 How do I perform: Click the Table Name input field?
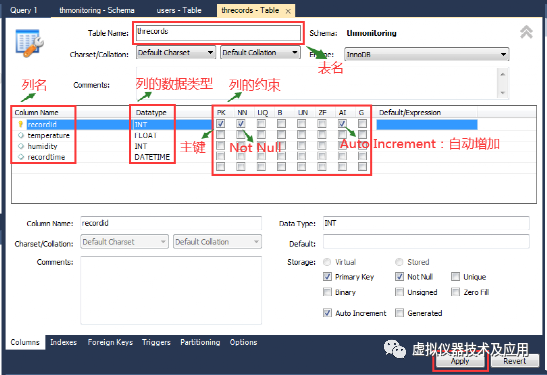click(218, 33)
